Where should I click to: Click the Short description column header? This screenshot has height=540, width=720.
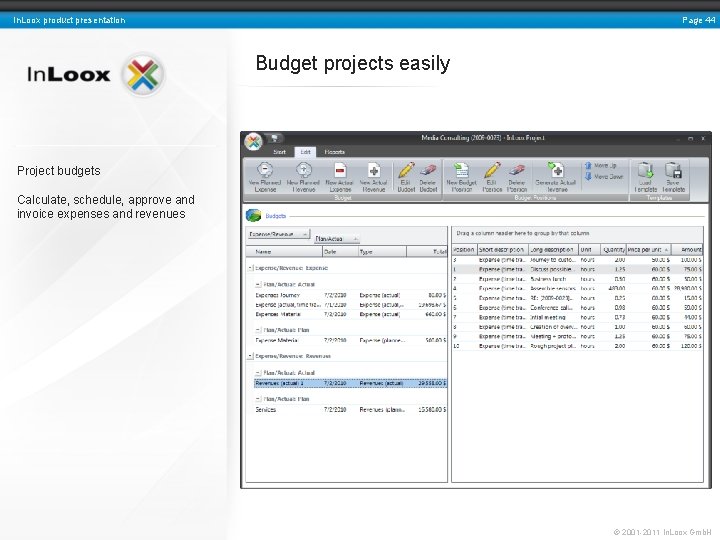(x=502, y=250)
